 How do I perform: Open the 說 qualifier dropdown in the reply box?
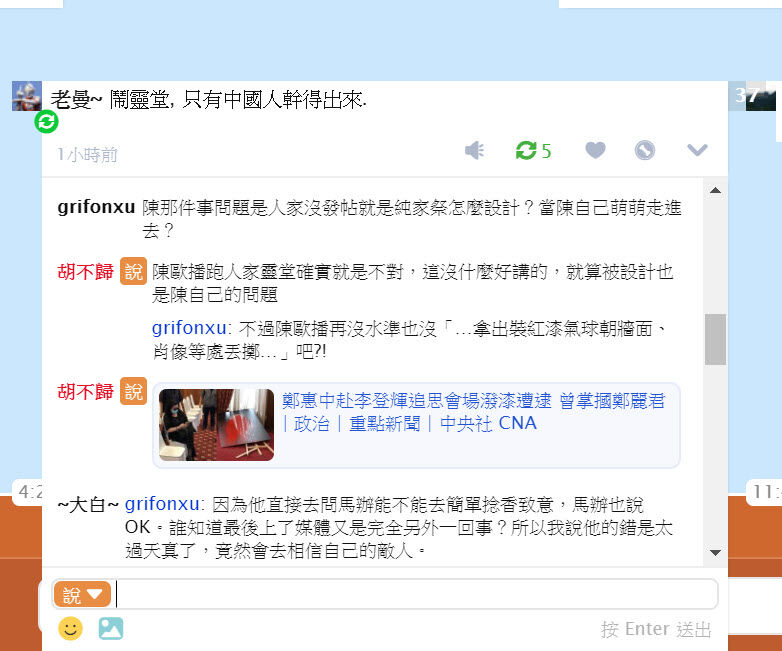click(x=82, y=594)
